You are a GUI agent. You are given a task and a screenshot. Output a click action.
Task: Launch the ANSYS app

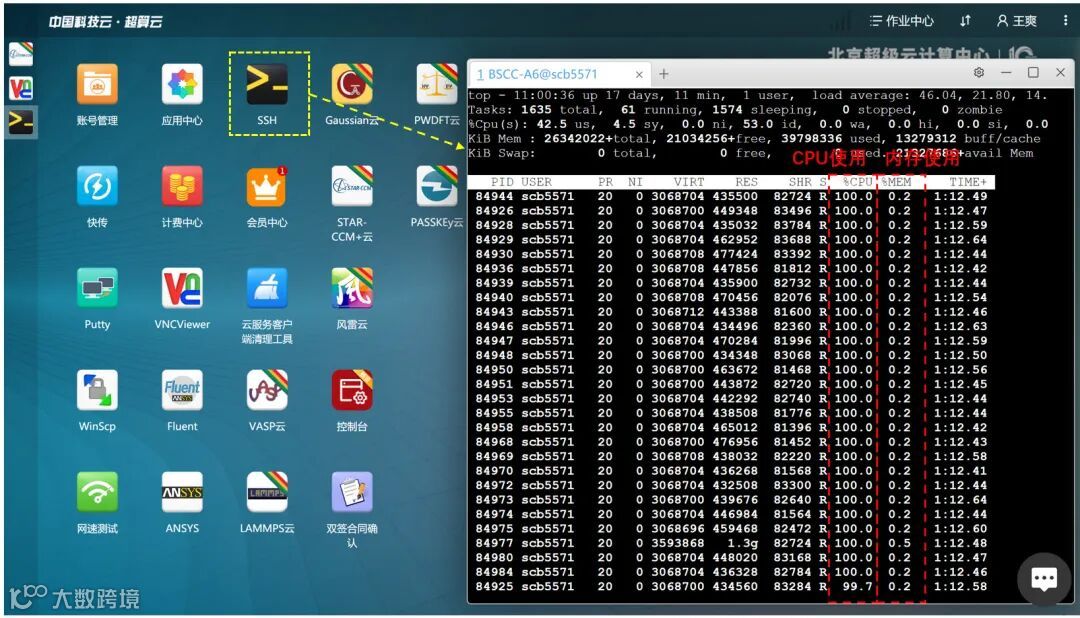pos(182,492)
